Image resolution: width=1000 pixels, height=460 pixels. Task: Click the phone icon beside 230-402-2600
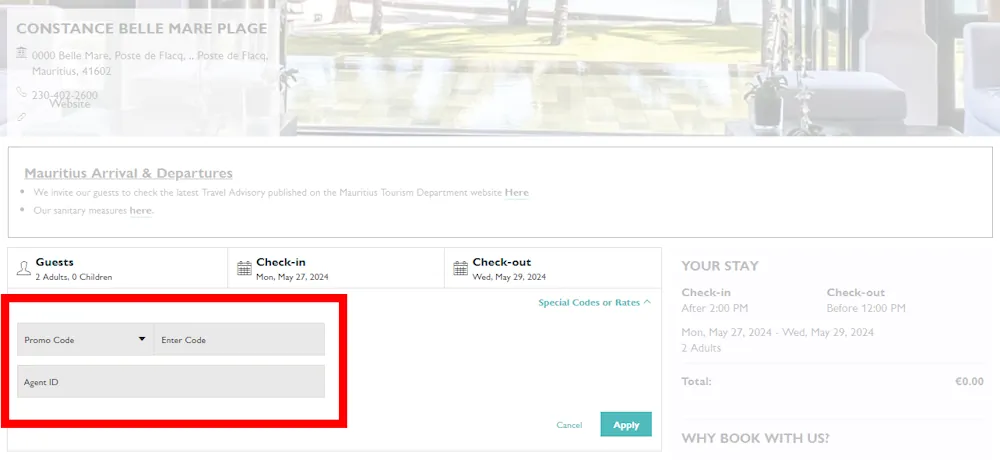point(21,91)
